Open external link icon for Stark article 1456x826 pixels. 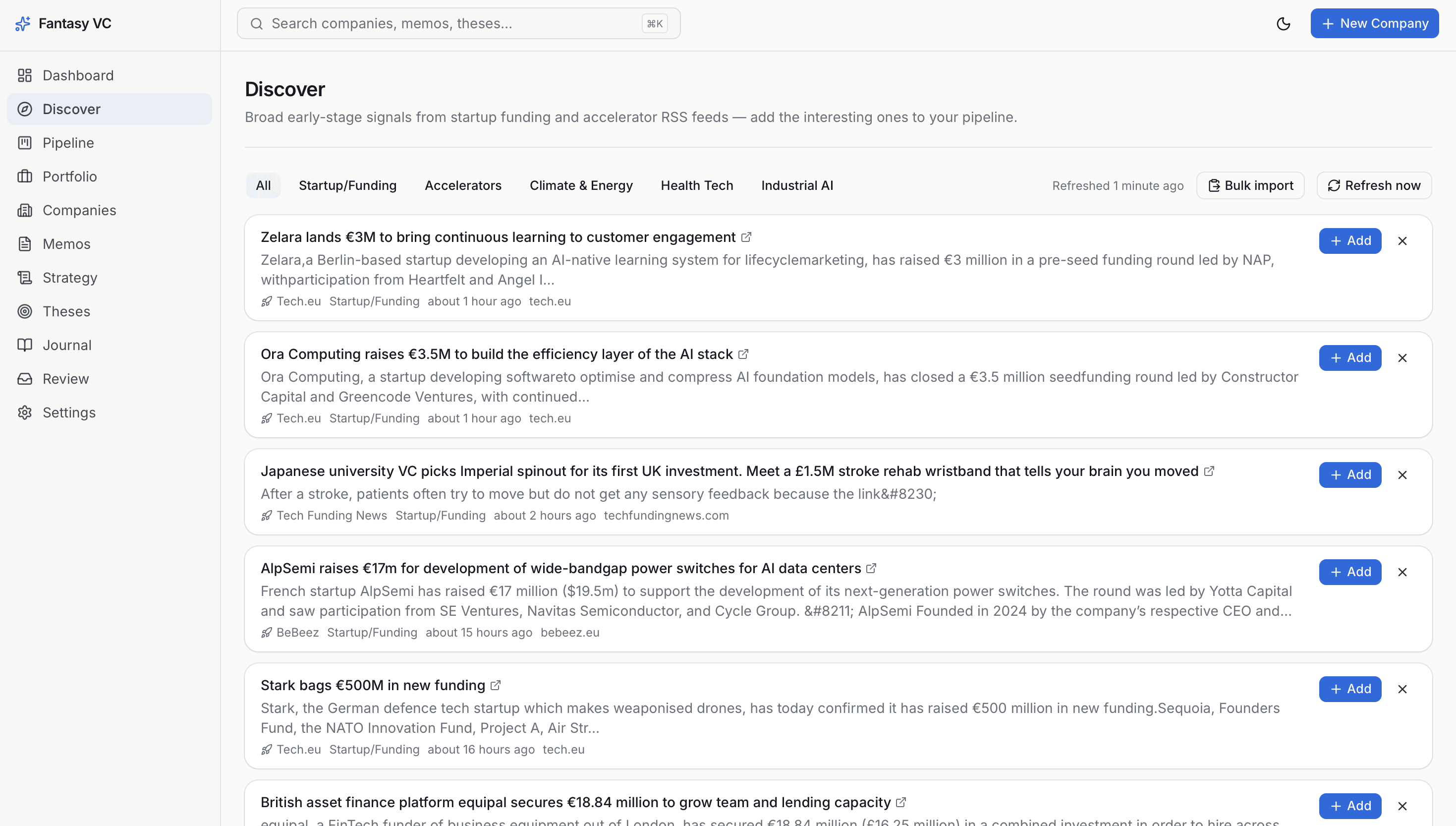(x=496, y=685)
